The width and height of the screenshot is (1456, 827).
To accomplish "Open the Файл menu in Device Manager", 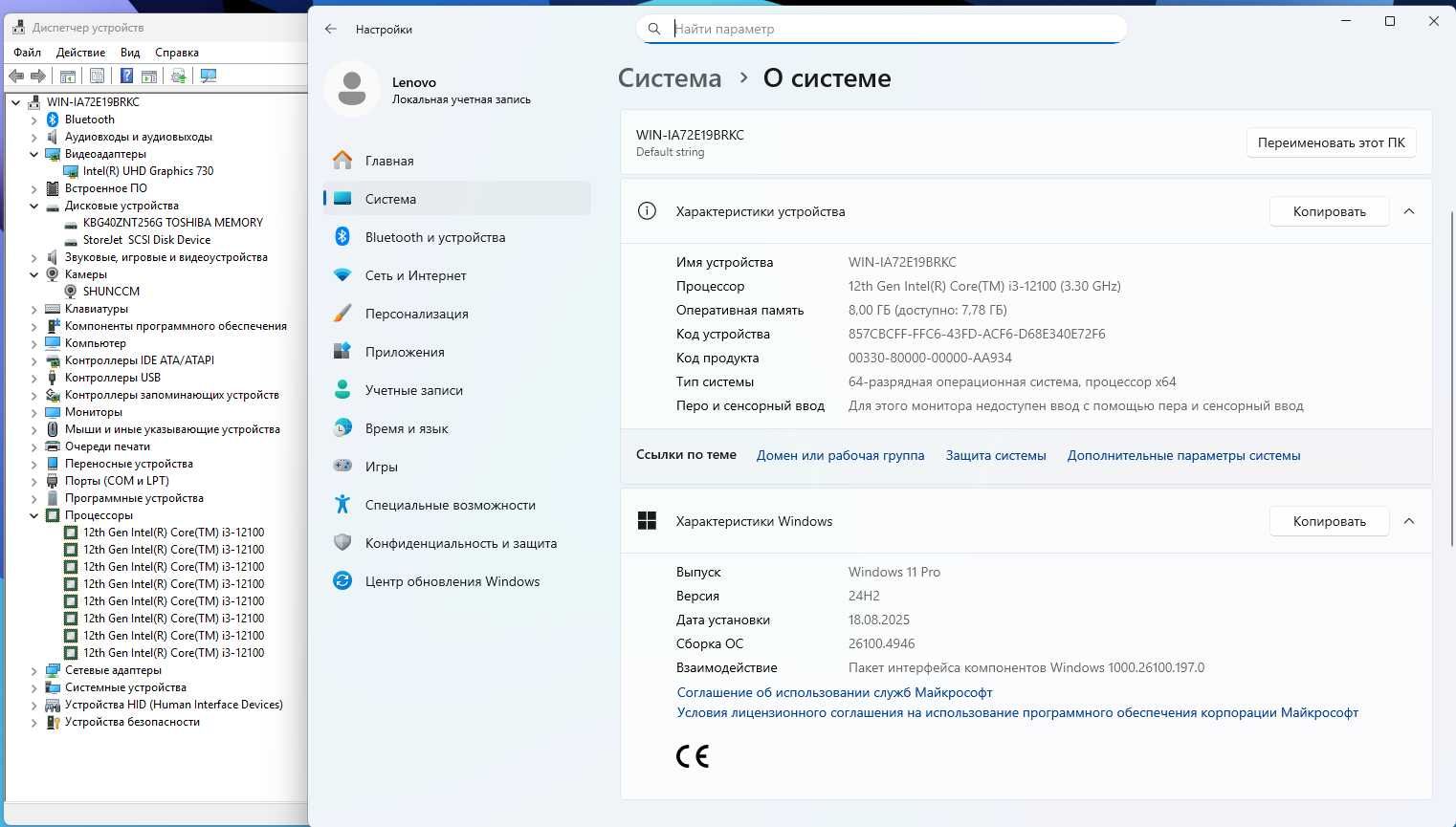I will tap(27, 53).
